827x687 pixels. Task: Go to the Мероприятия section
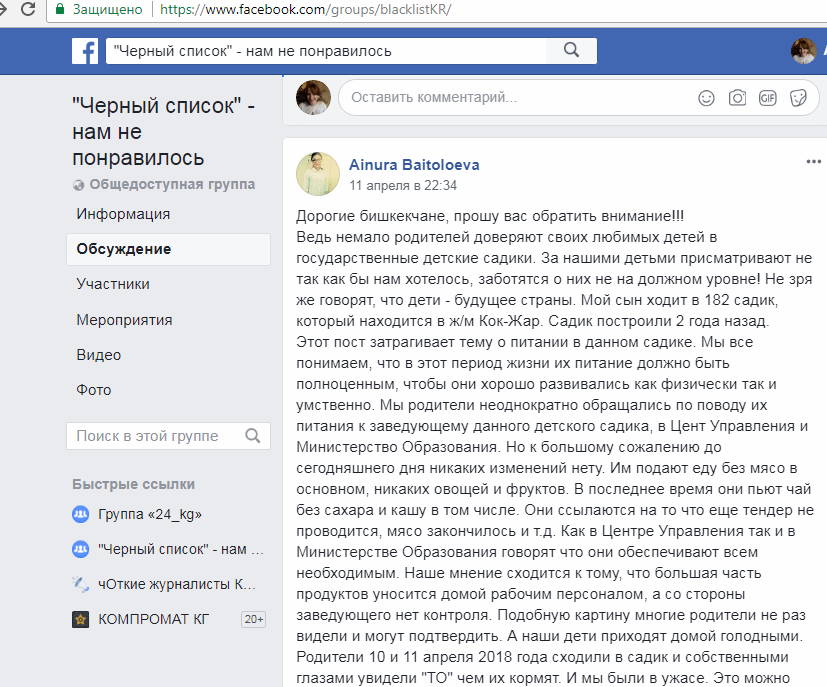tap(124, 320)
